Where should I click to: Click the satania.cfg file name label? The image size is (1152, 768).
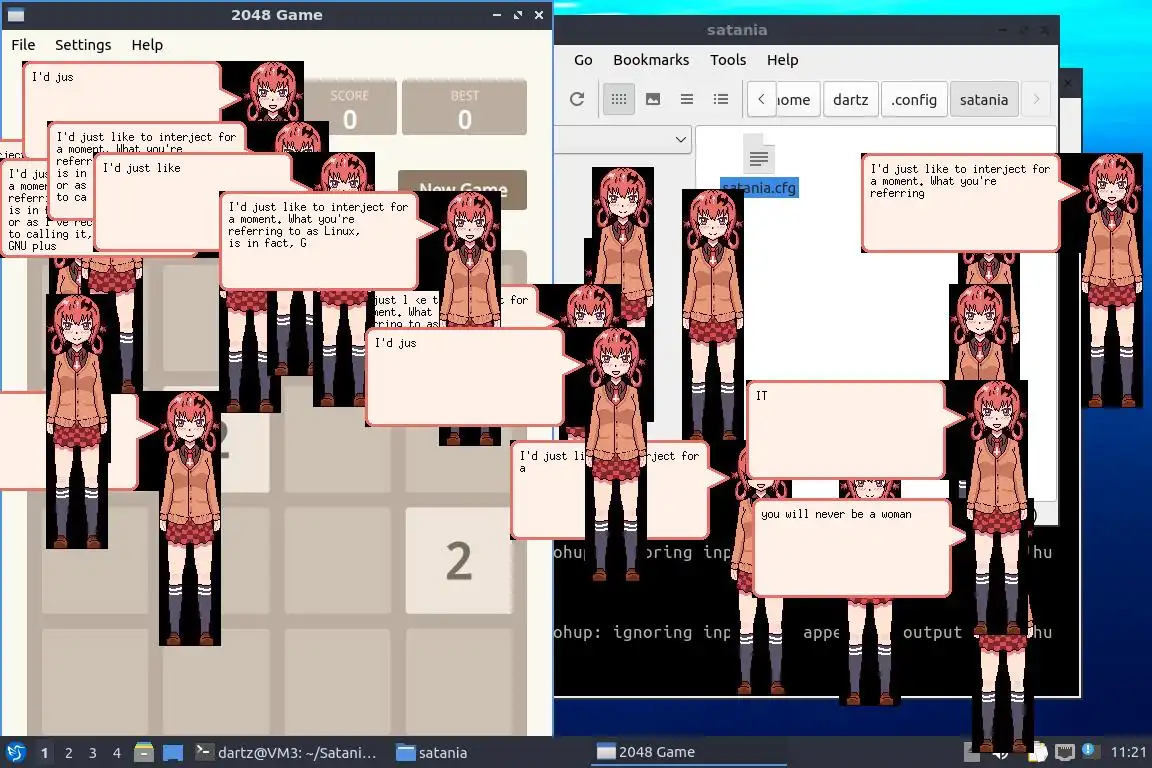pyautogui.click(x=759, y=188)
